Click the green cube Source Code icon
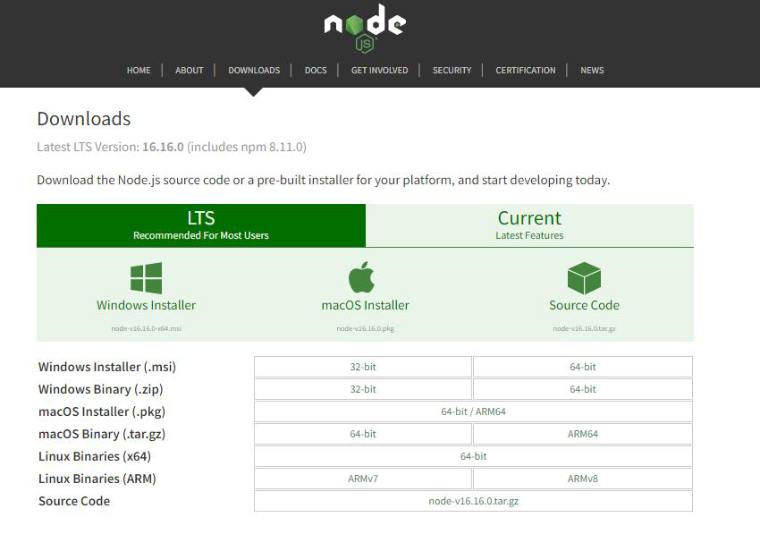This screenshot has height=534, width=760. coord(584,278)
